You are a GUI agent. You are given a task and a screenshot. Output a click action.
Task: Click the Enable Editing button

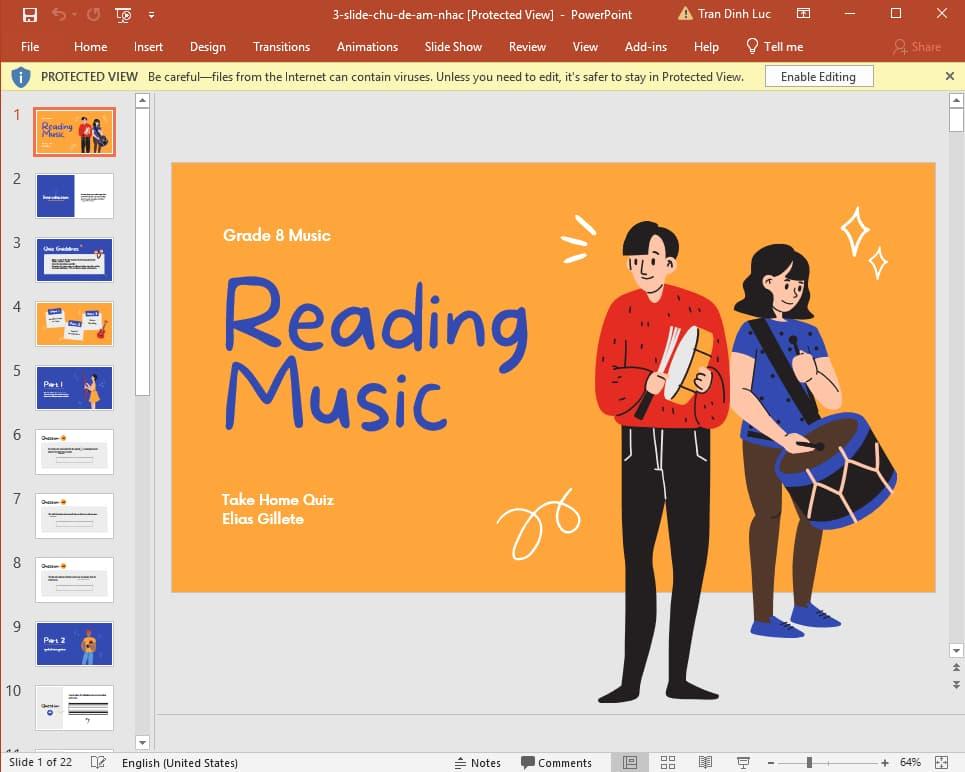point(818,76)
